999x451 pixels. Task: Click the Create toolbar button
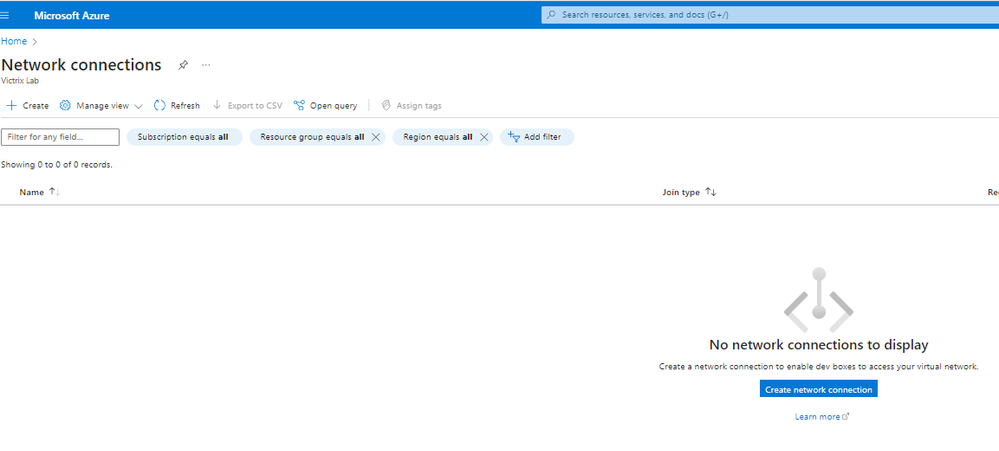[x=27, y=106]
